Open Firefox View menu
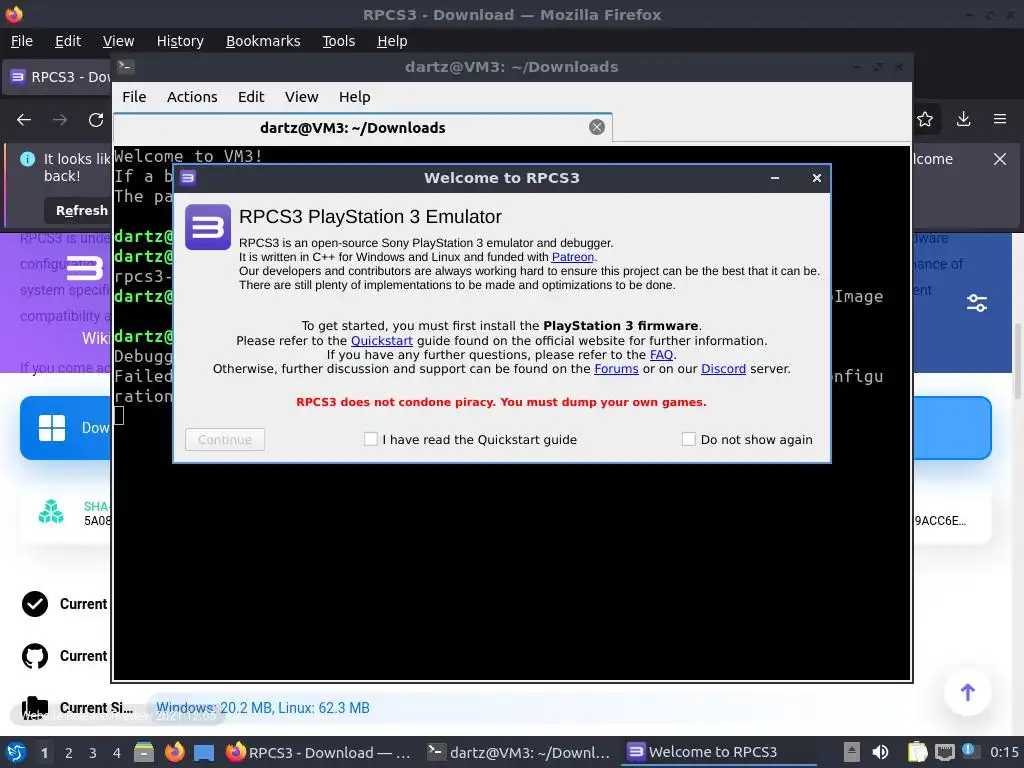Viewport: 1024px width, 768px height. [x=118, y=41]
